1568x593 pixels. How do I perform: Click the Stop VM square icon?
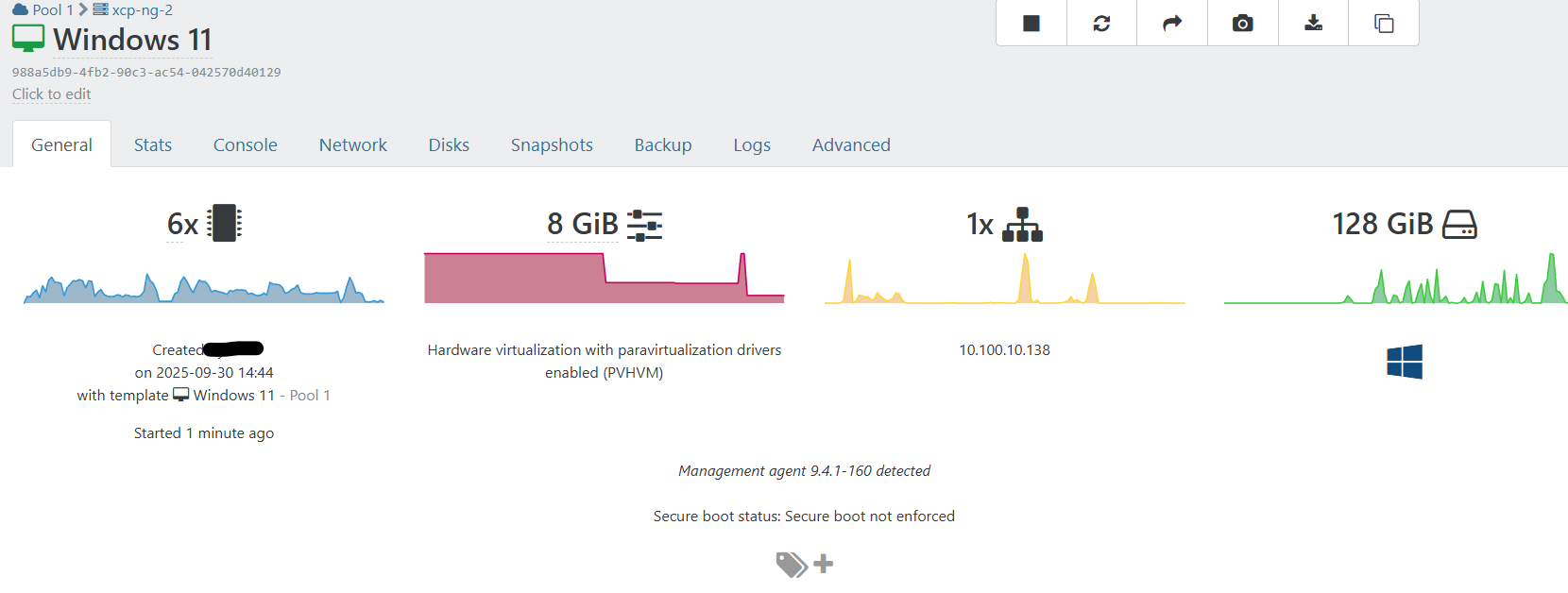tap(1031, 24)
